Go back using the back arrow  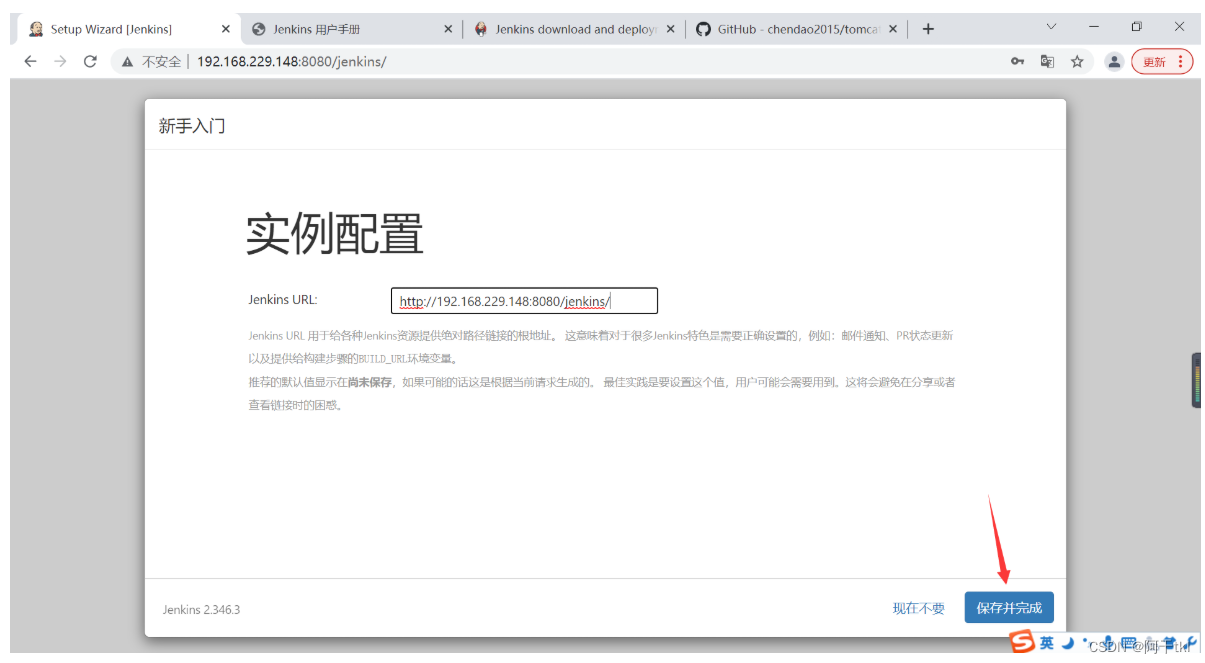point(30,61)
